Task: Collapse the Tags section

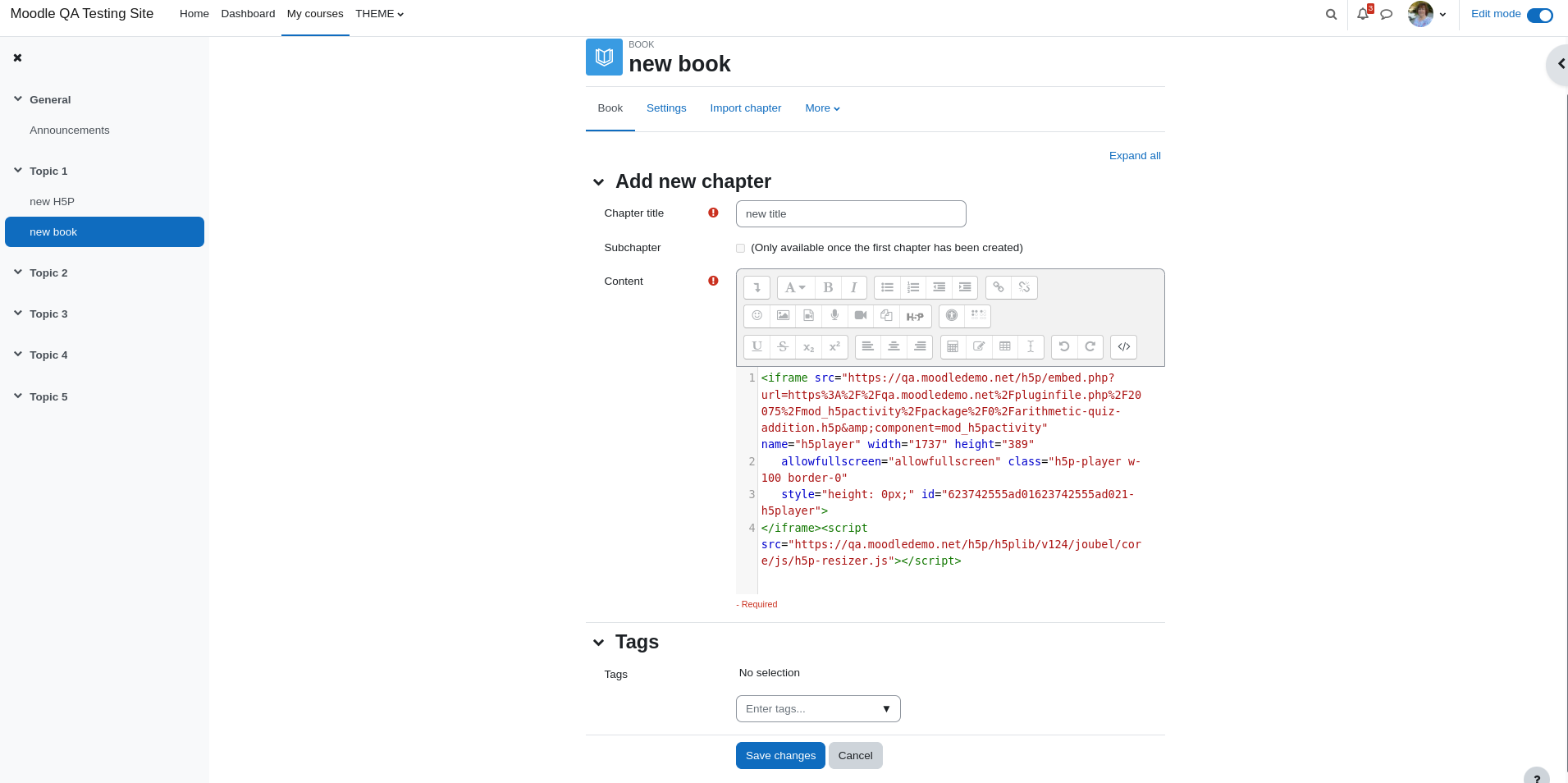Action: click(x=598, y=643)
